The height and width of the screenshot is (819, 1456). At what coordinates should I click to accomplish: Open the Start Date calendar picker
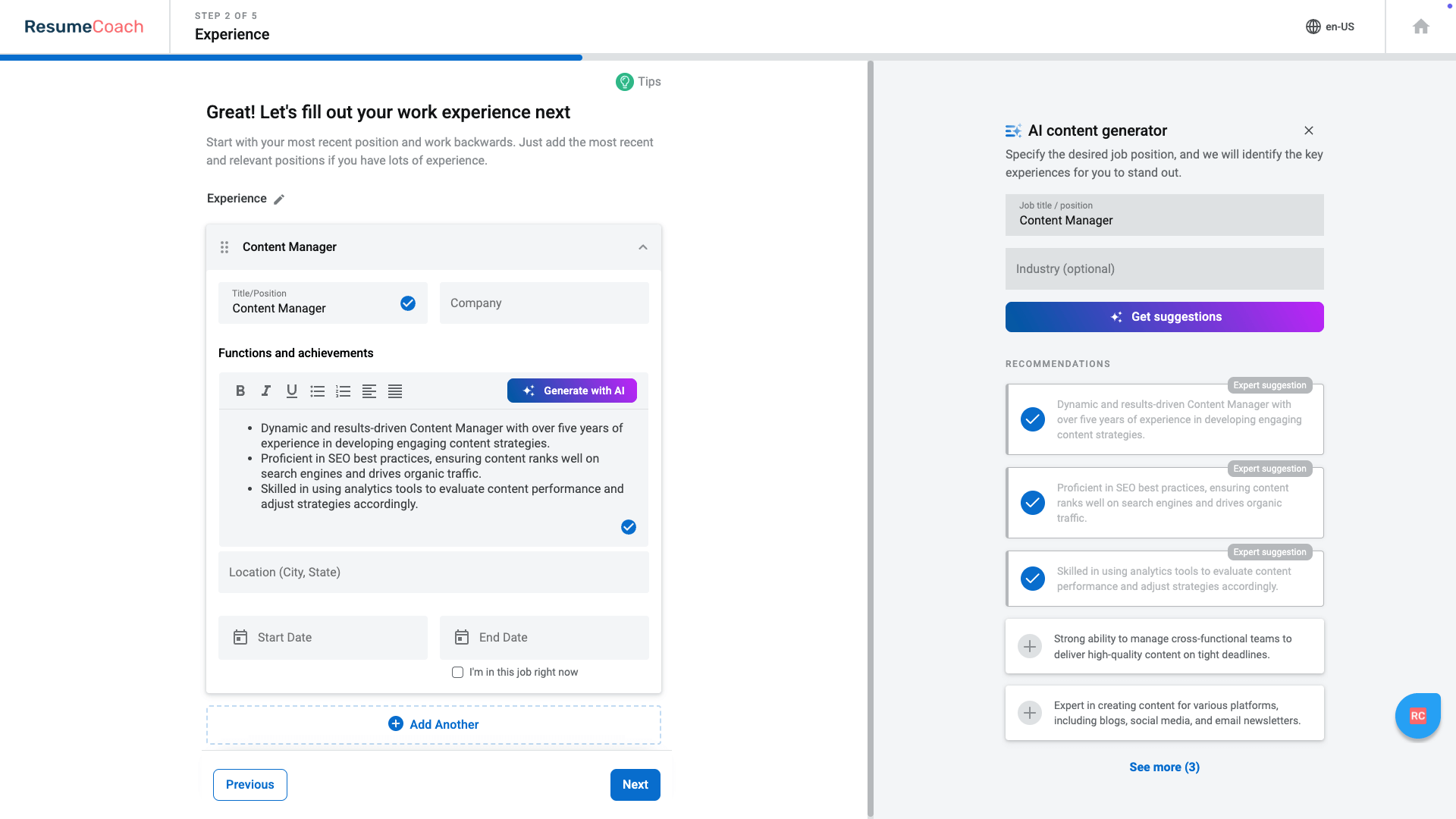[x=240, y=637]
